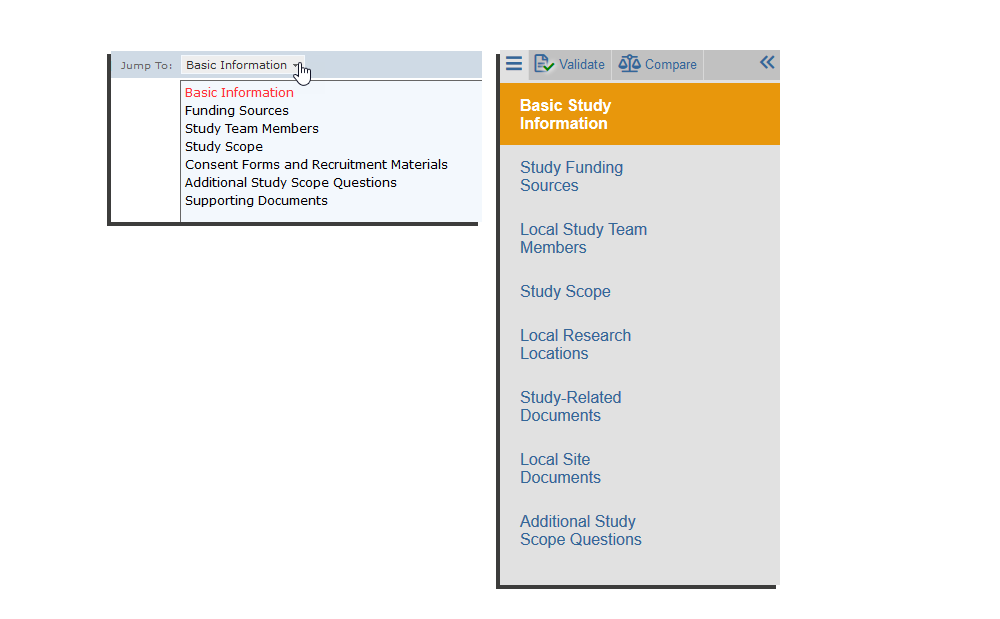Navigate to Study Scope in sidebar

(565, 291)
